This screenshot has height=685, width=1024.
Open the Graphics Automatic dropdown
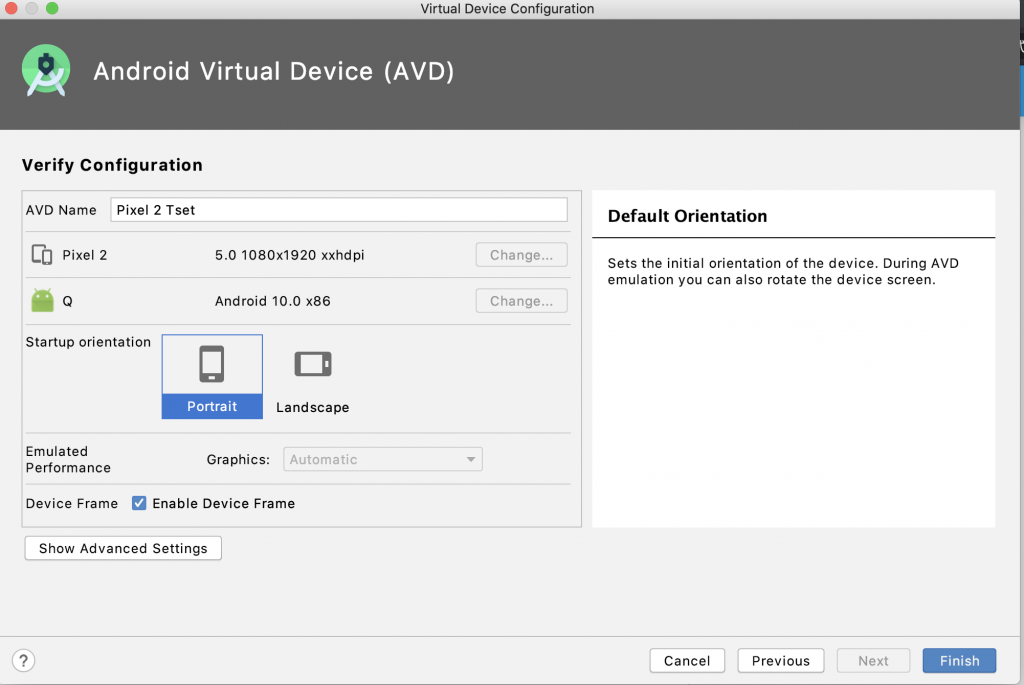(383, 459)
